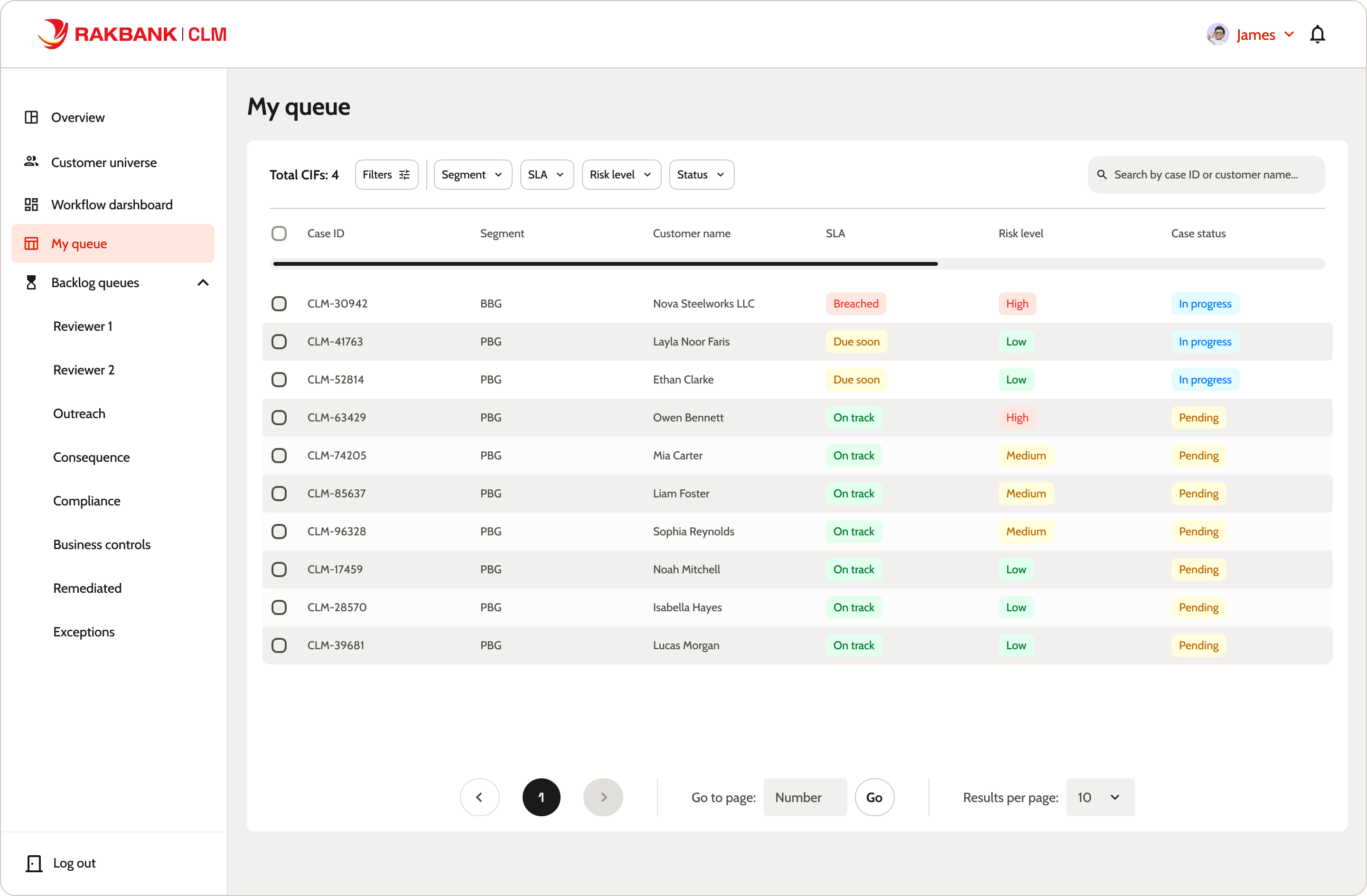Open the notifications bell
The width and height of the screenshot is (1367, 896).
point(1317,35)
